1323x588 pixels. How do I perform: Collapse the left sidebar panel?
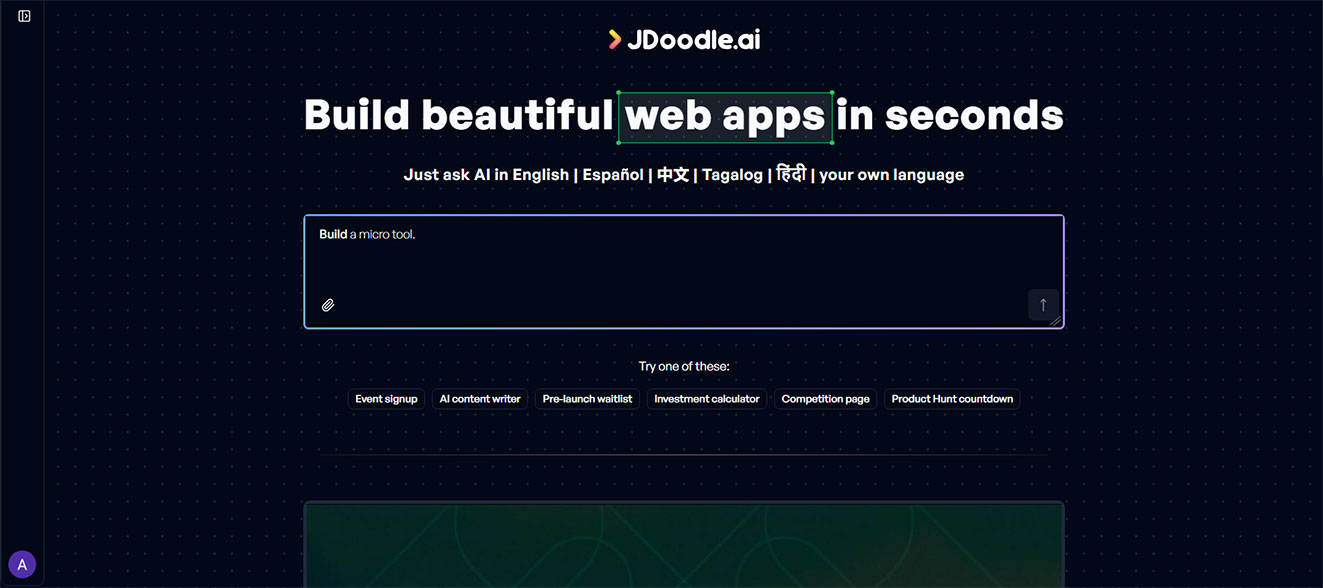(23, 15)
